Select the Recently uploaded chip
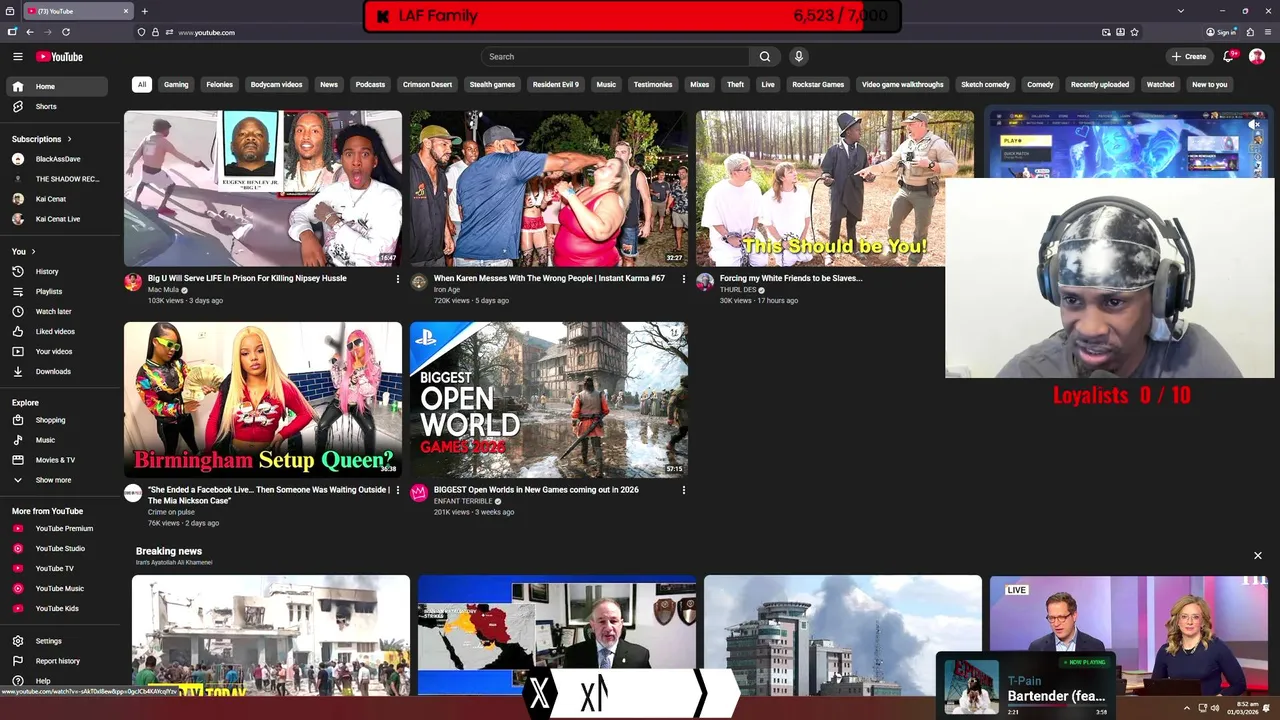The width and height of the screenshot is (1280, 720). click(x=1100, y=85)
